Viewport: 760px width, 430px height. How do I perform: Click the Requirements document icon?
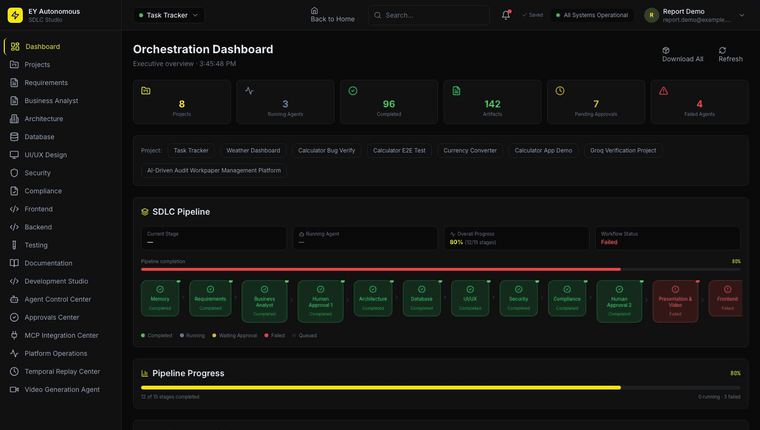click(x=15, y=82)
